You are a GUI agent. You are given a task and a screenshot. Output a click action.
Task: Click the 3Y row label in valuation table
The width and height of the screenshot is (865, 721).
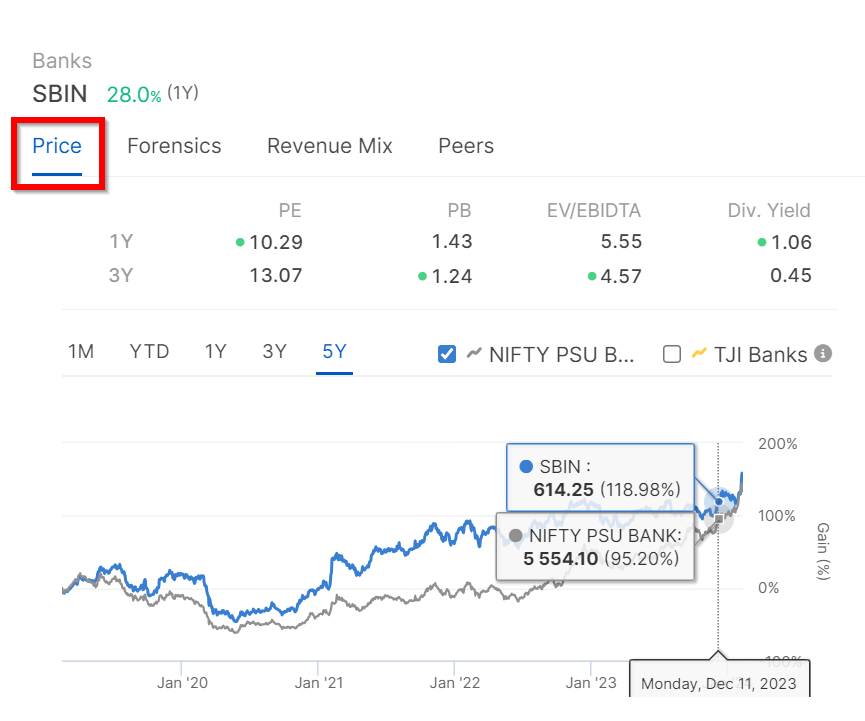(x=121, y=275)
